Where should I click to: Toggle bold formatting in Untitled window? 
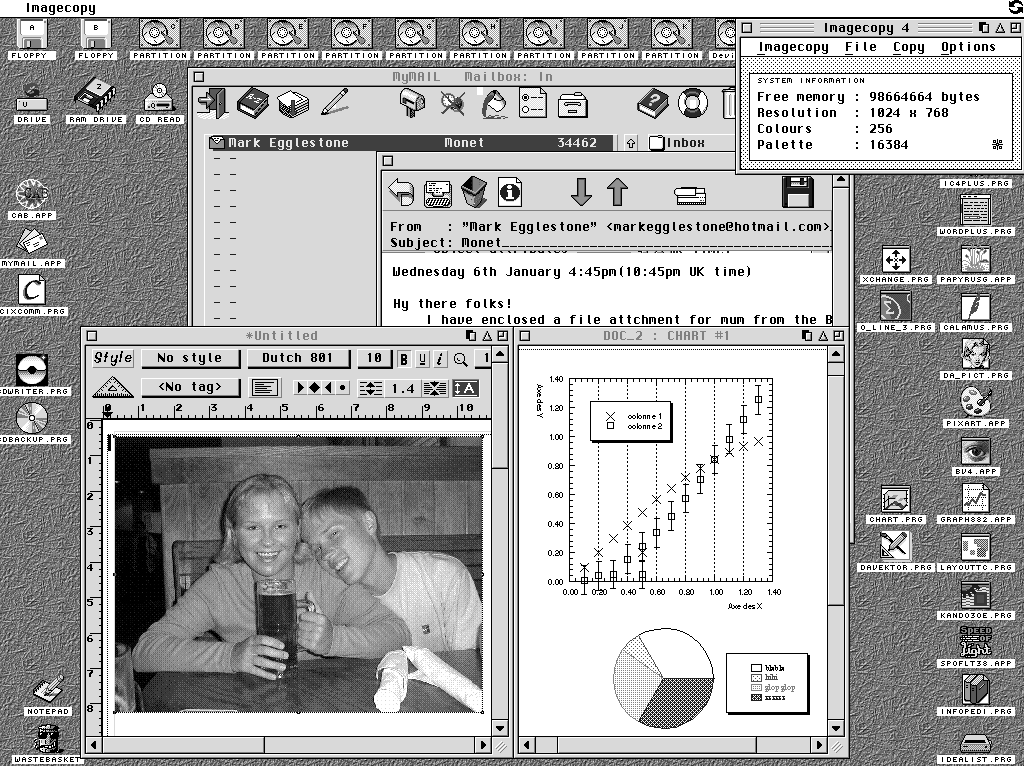tap(404, 359)
